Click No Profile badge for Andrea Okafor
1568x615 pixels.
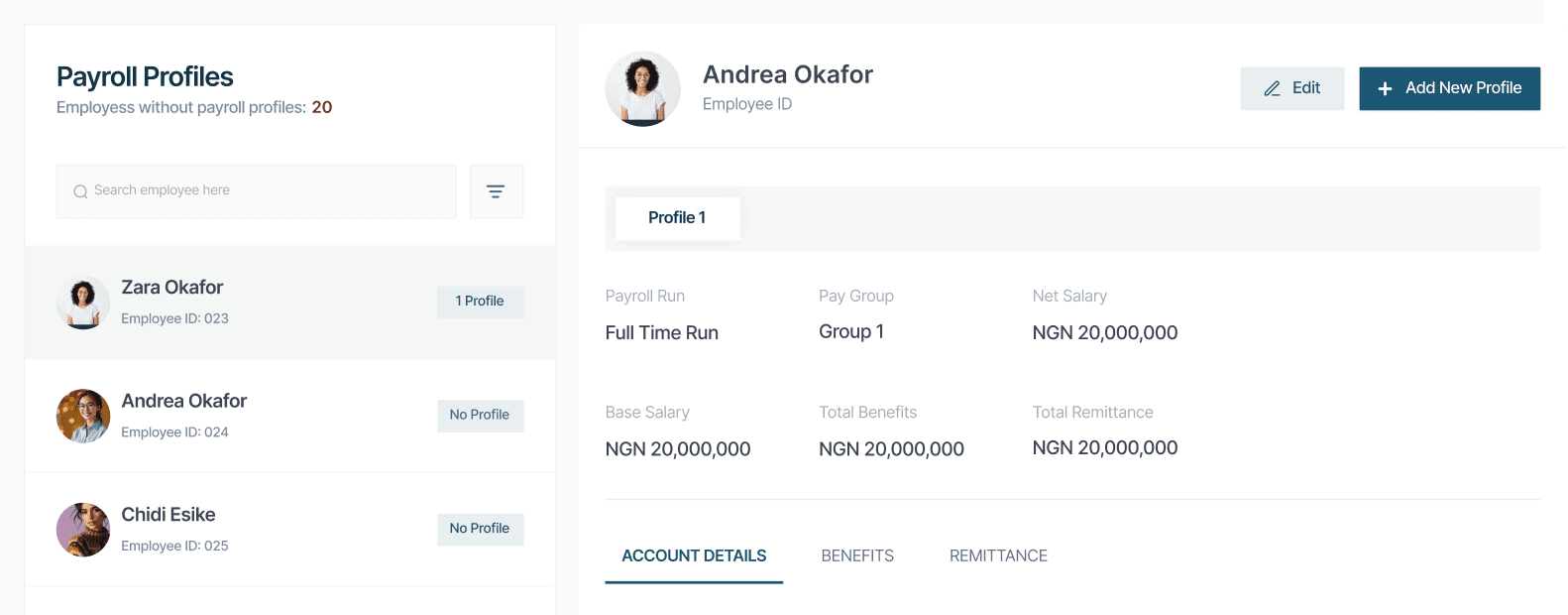(x=480, y=415)
